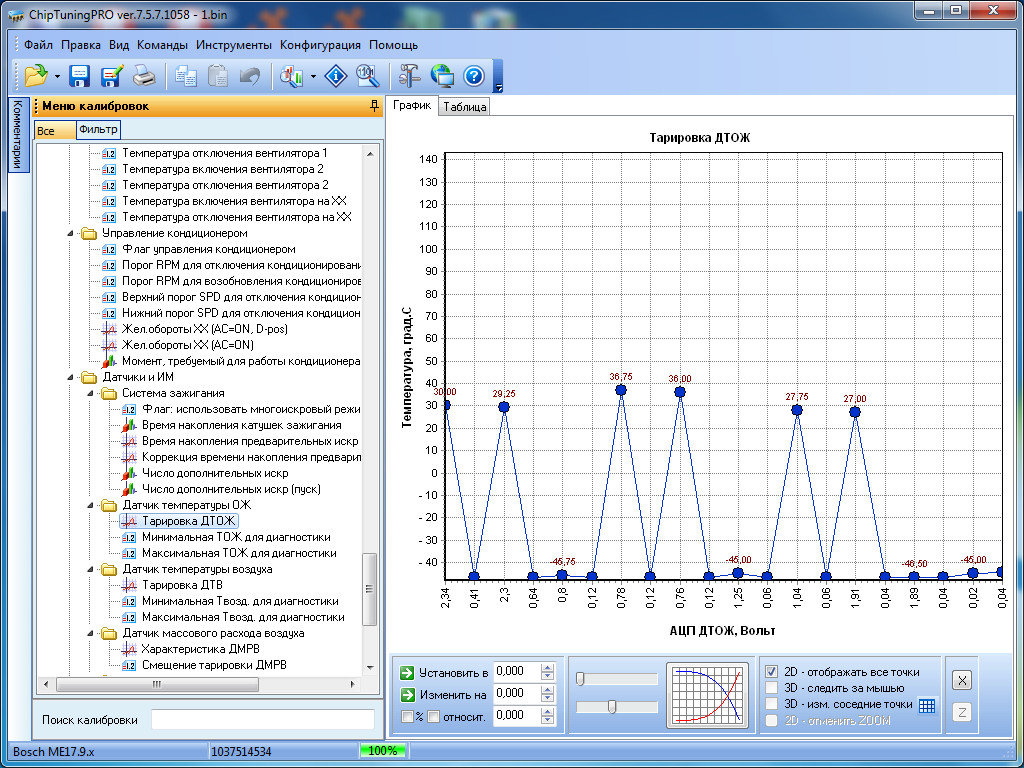1024x768 pixels.
Task: Check the 'относит.' checkbox
Action: [434, 716]
